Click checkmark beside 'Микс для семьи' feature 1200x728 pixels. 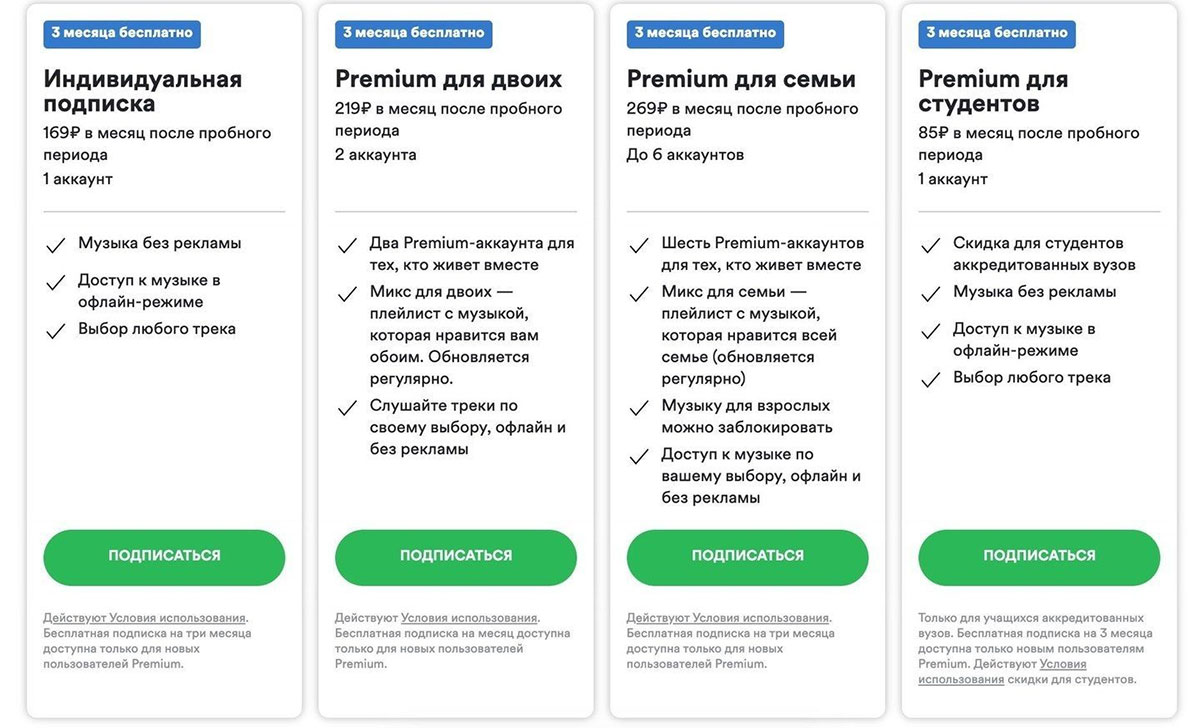[x=639, y=294]
